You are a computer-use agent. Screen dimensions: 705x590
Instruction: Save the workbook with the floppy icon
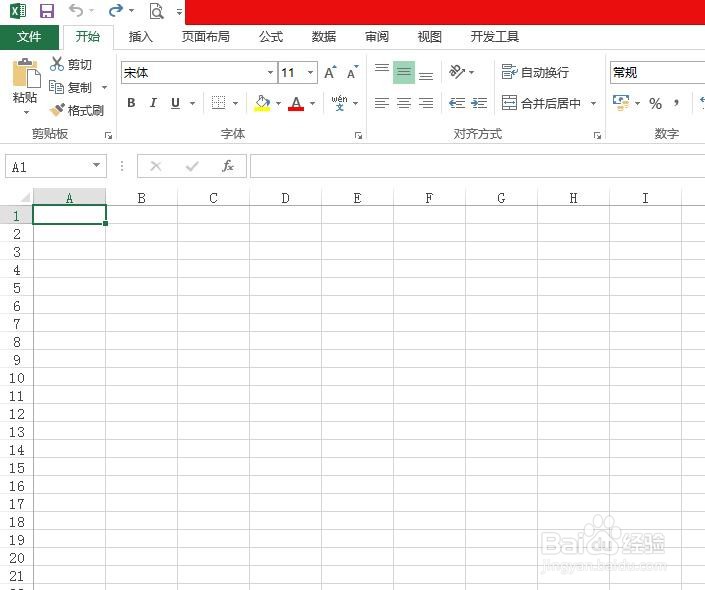coord(47,10)
